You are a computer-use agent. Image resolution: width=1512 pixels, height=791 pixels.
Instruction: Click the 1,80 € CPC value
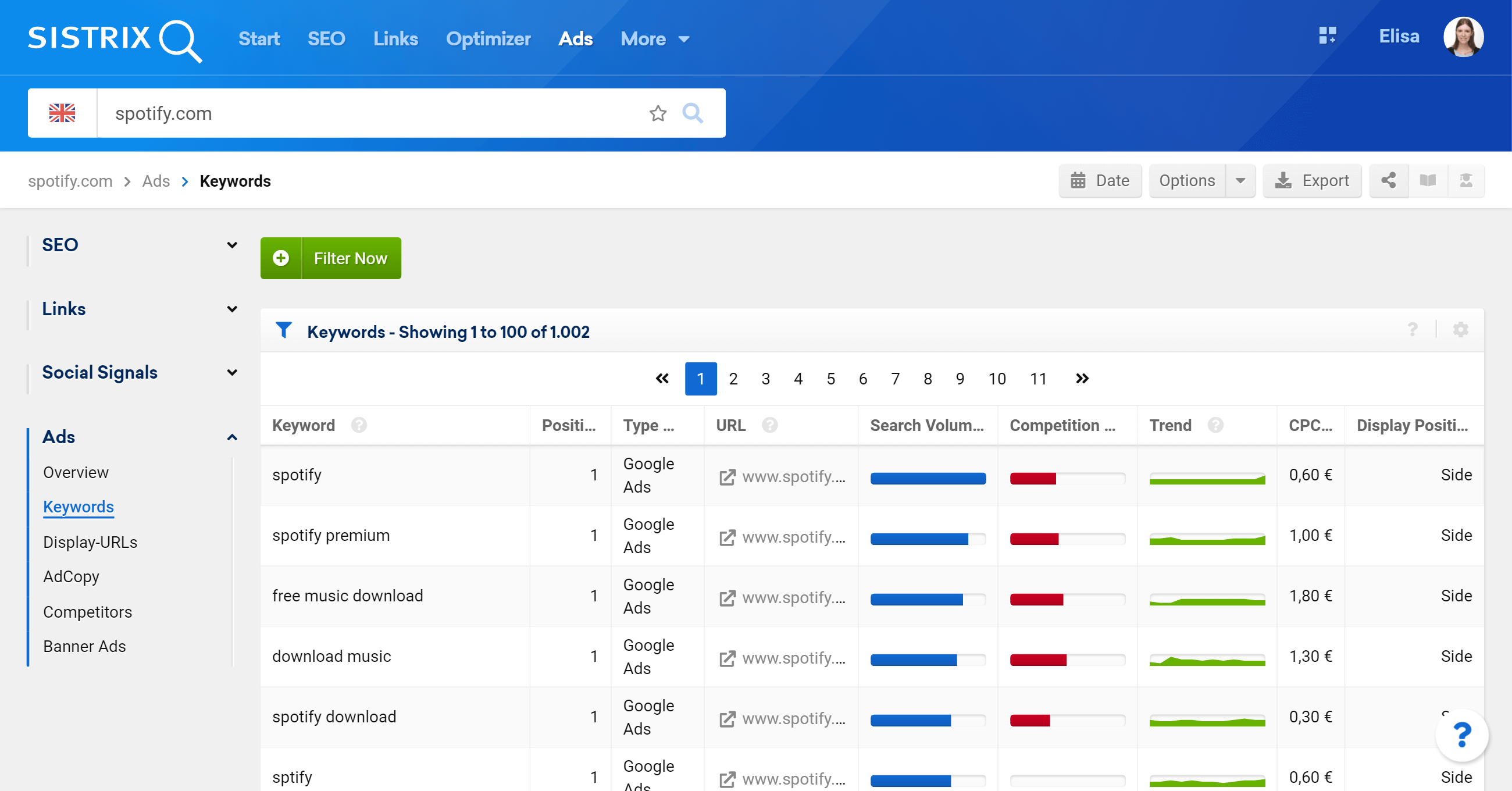1311,596
